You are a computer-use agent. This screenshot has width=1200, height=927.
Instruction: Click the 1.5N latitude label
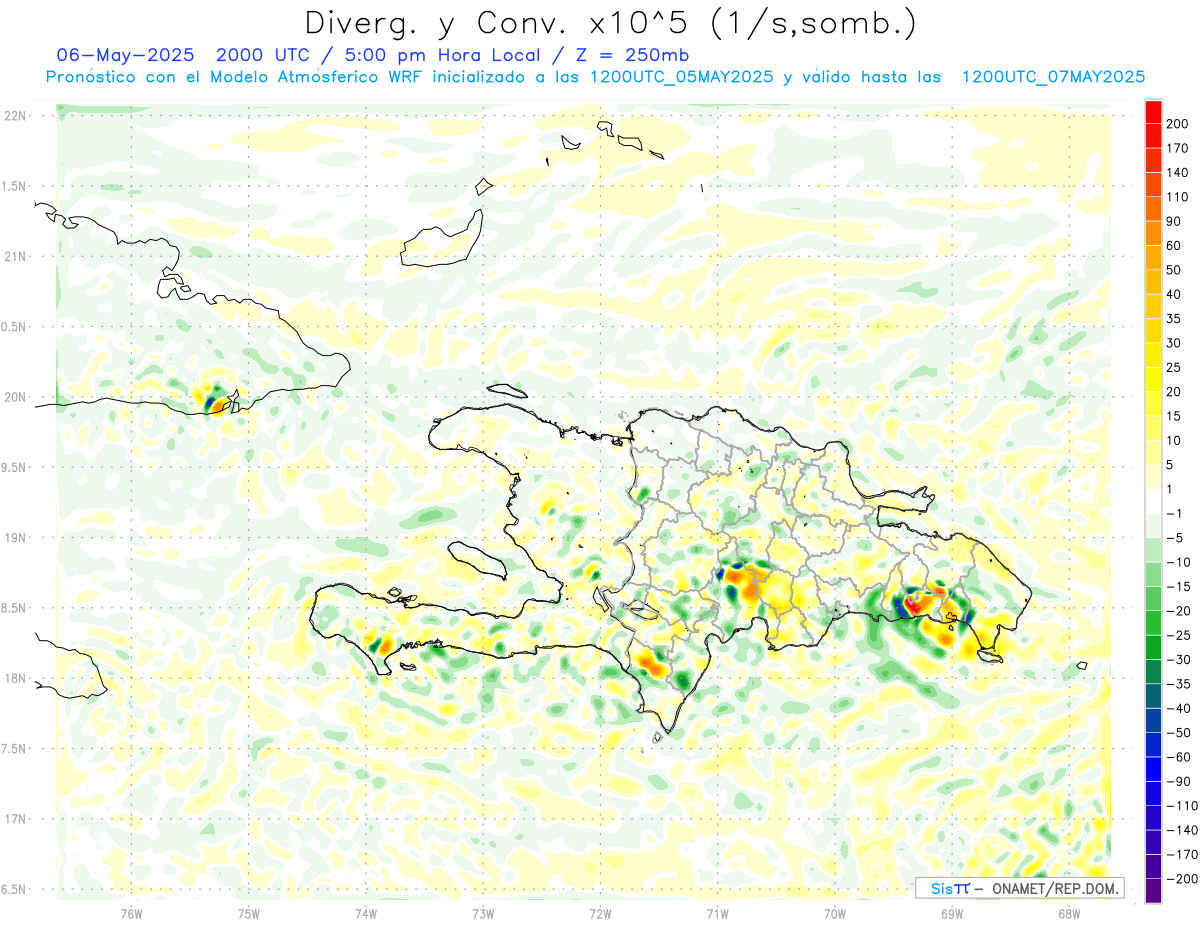(15, 186)
